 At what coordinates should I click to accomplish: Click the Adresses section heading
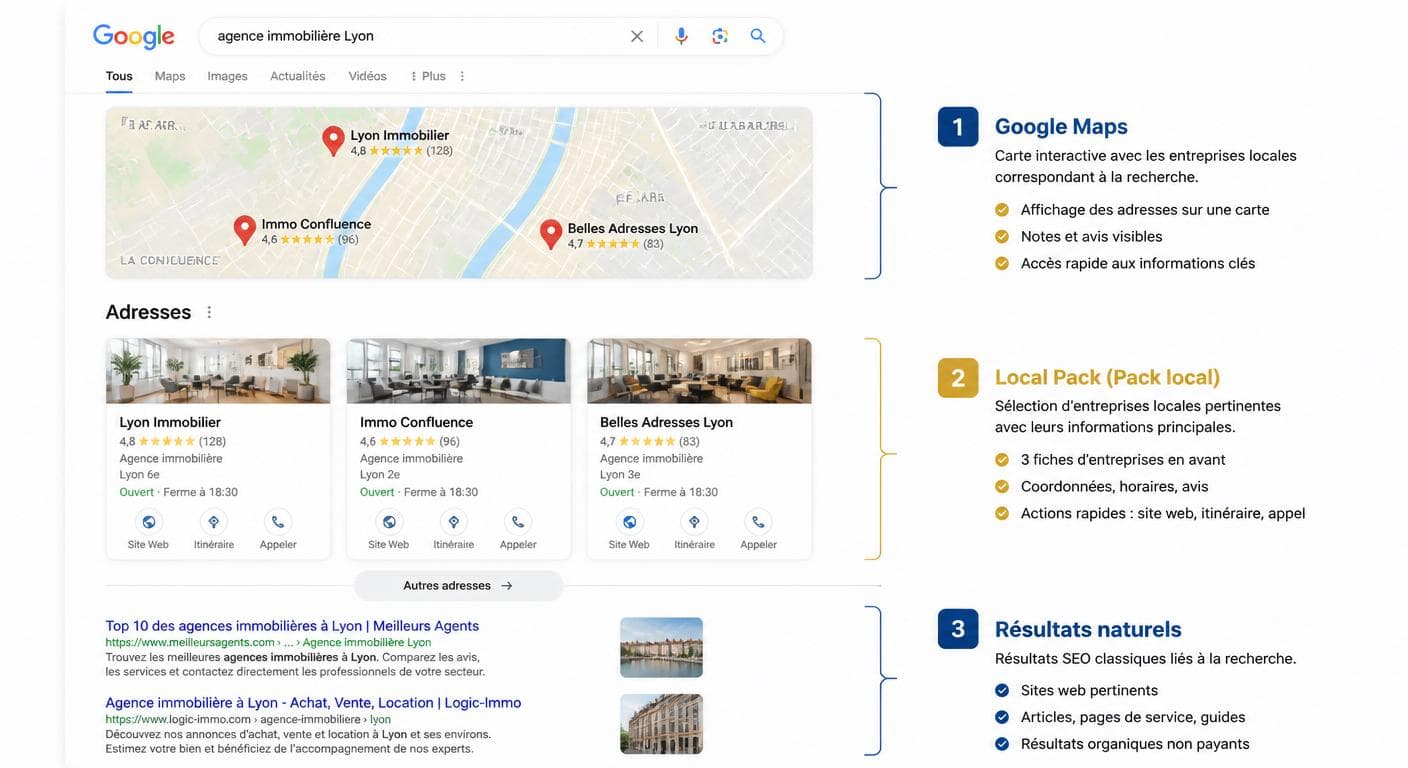148,312
